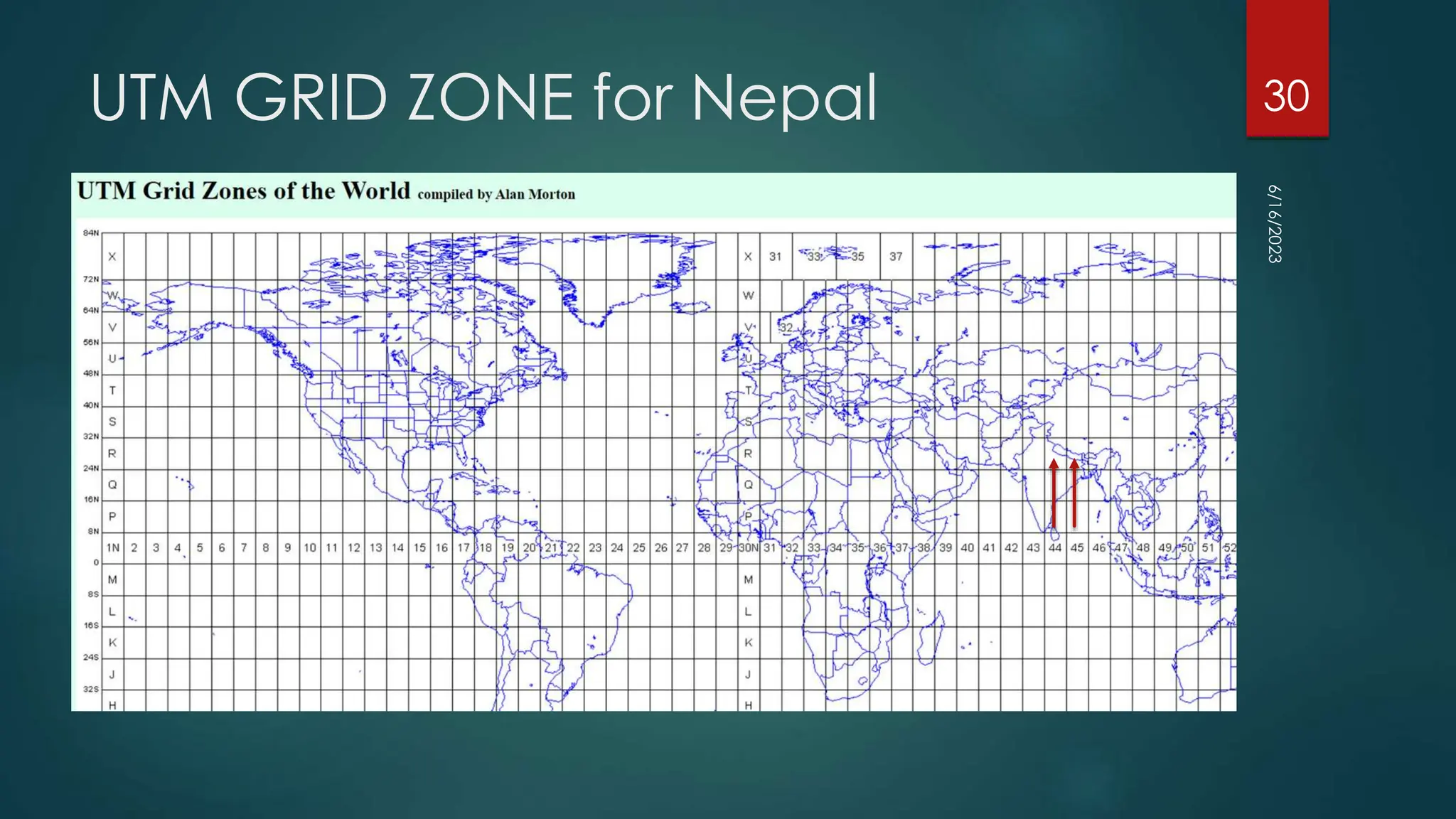Click zone 32 label in the V band
The width and height of the screenshot is (1456, 819).
click(786, 328)
